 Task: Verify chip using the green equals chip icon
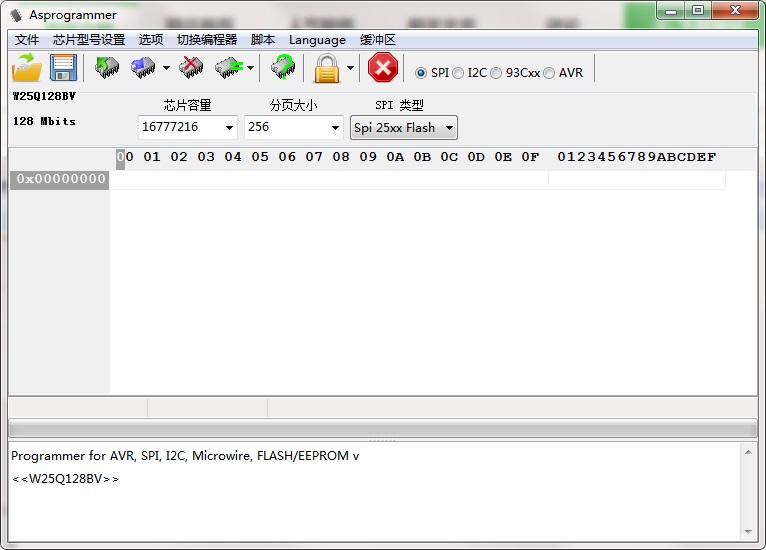(x=229, y=67)
